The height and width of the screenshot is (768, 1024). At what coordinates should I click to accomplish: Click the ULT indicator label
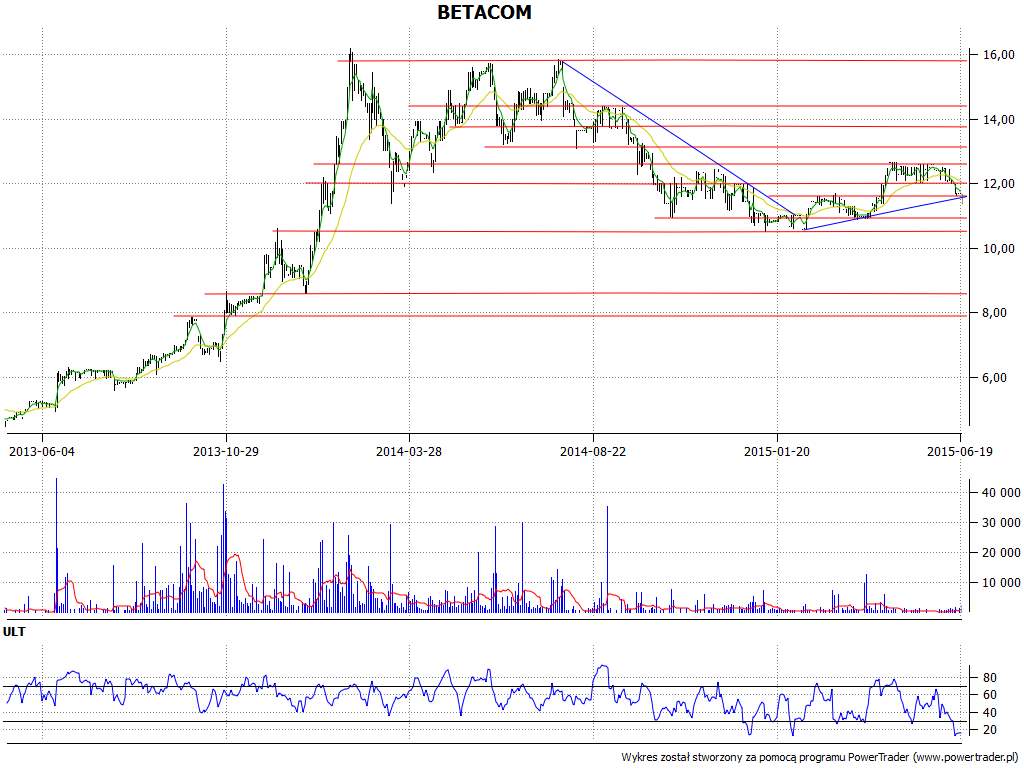(14, 632)
